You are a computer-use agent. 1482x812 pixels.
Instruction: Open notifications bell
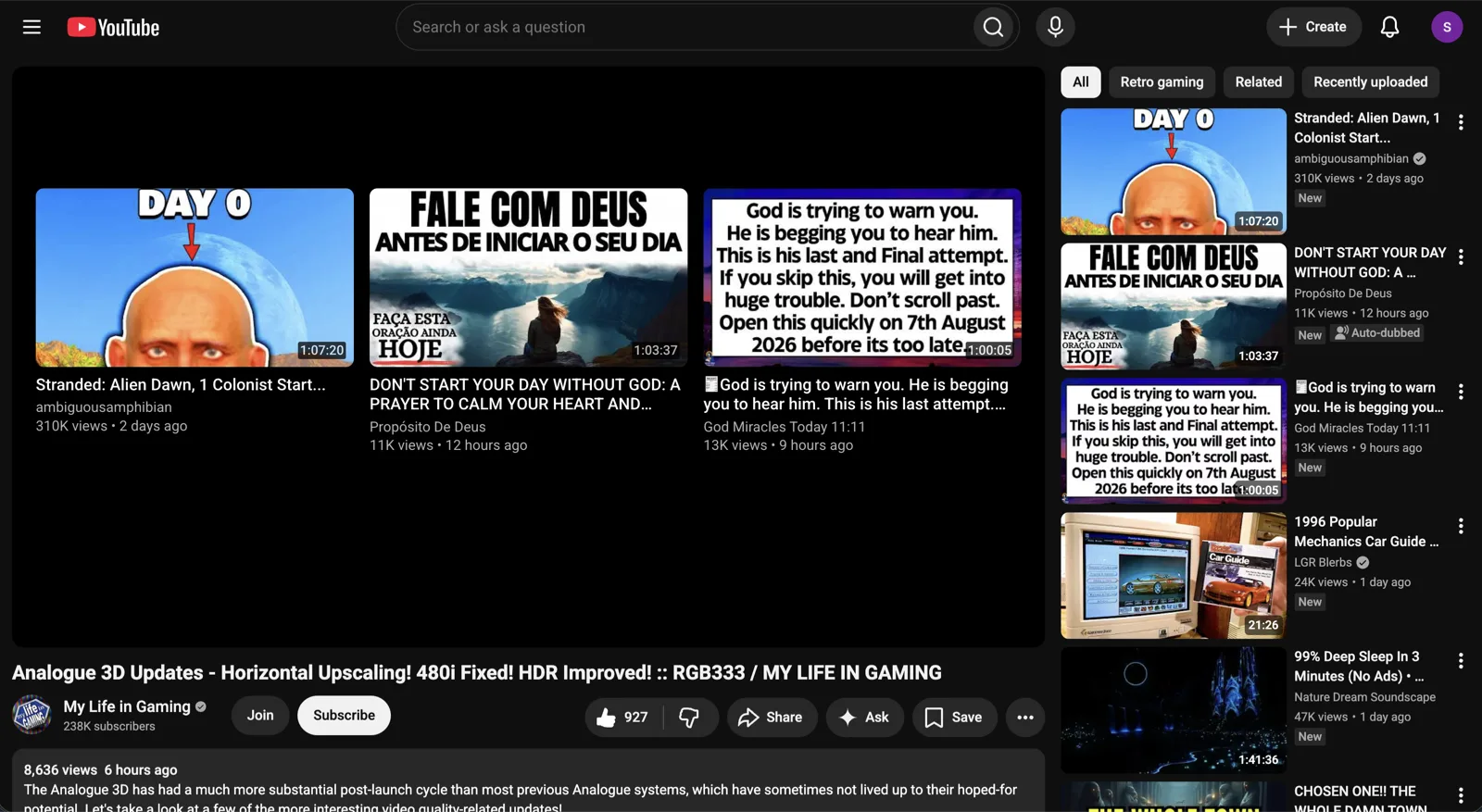coord(1389,27)
